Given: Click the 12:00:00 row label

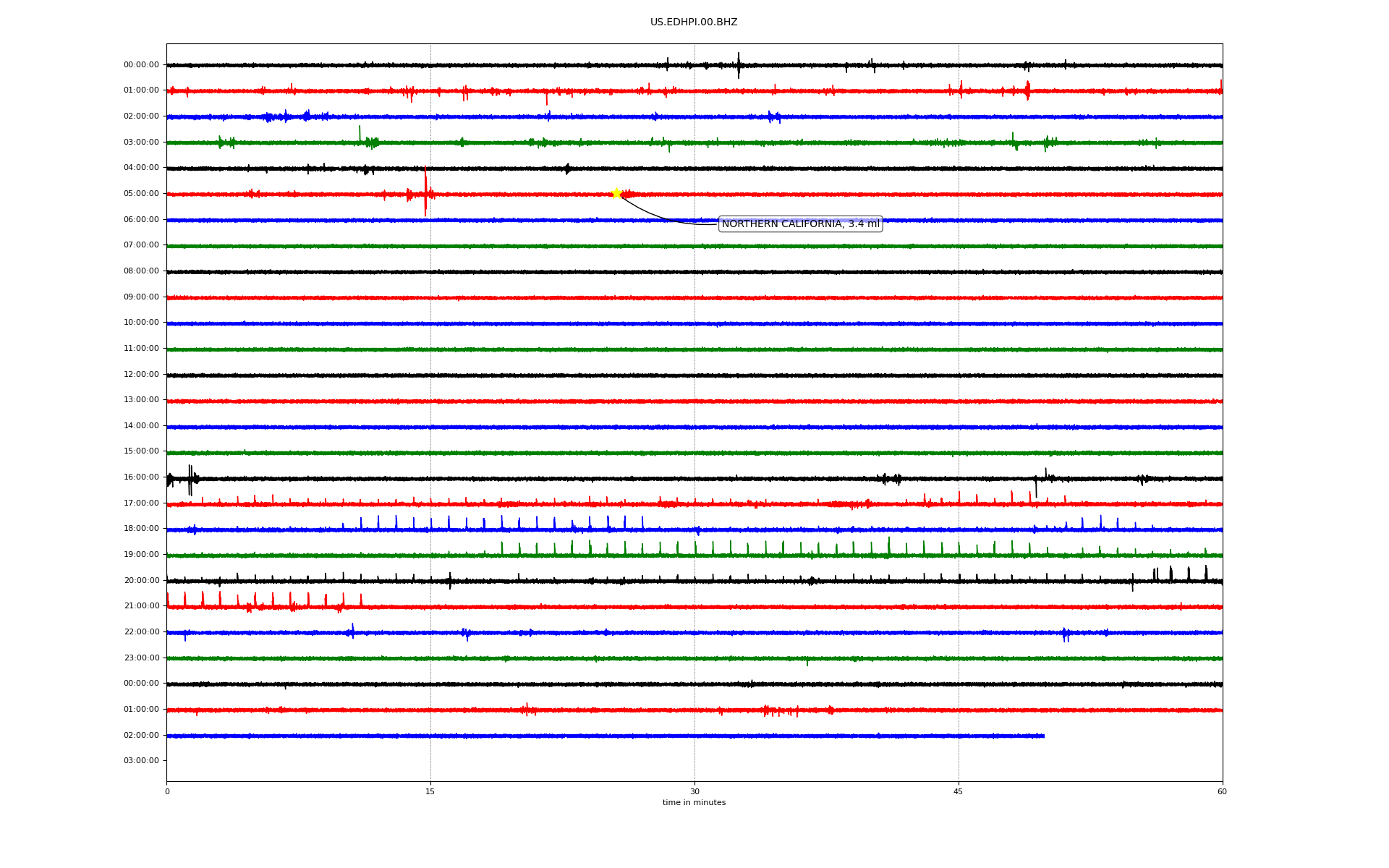Looking at the screenshot, I should click(x=141, y=375).
